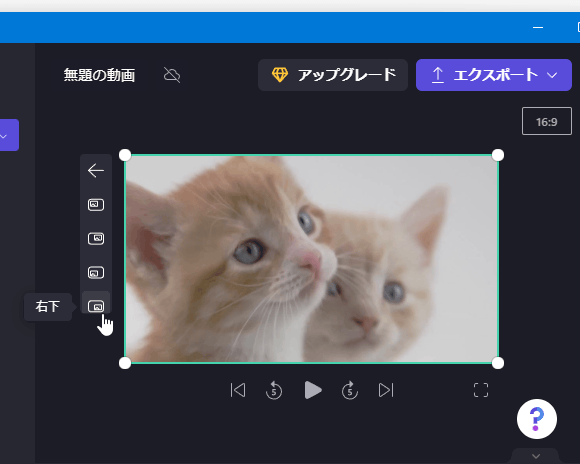Click the bottom-left resize handle of the video
Image resolution: width=580 pixels, height=464 pixels.
(x=125, y=363)
